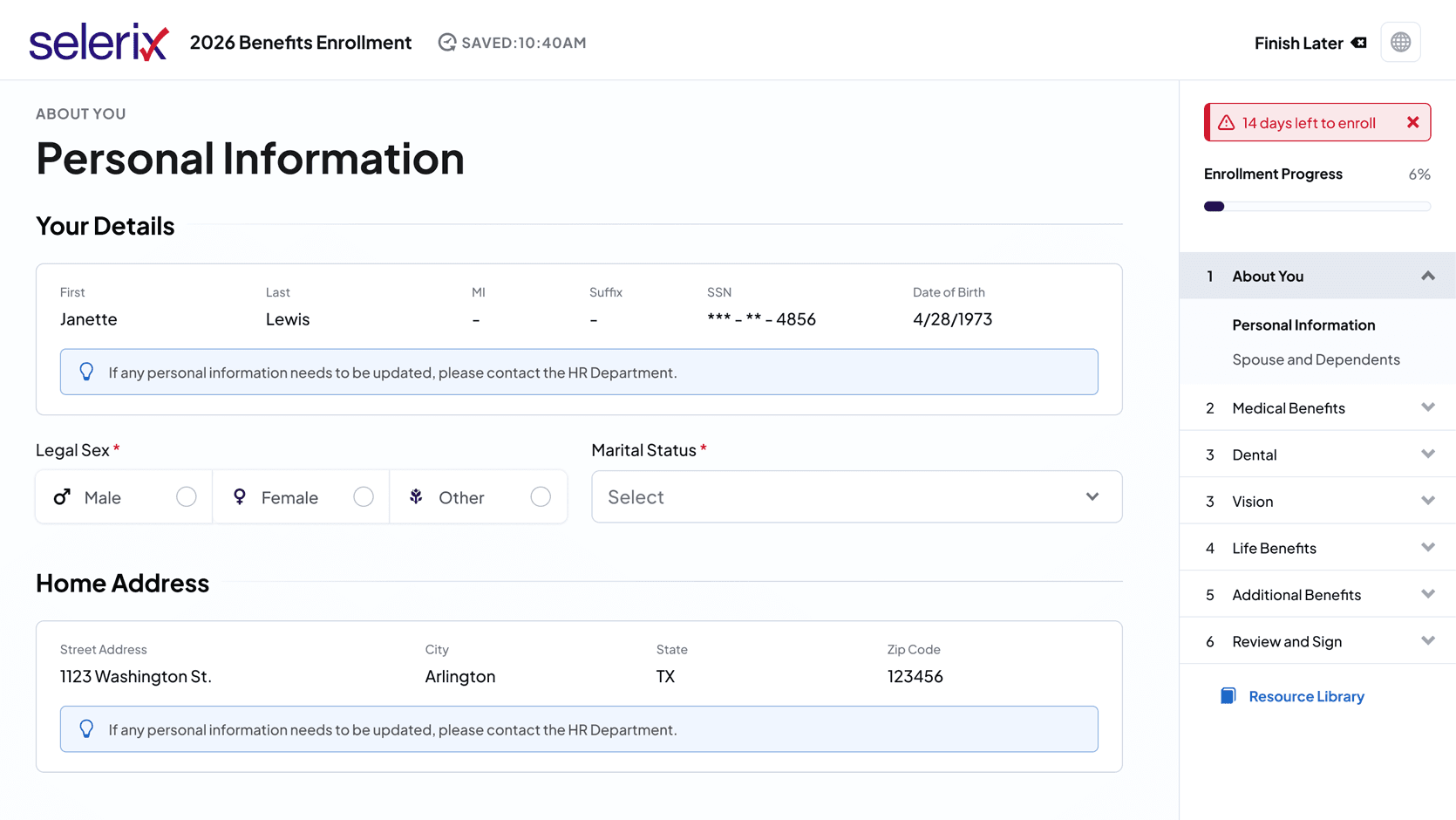Viewport: 1456px width, 820px height.
Task: Click the male symbol icon
Action: (62, 497)
